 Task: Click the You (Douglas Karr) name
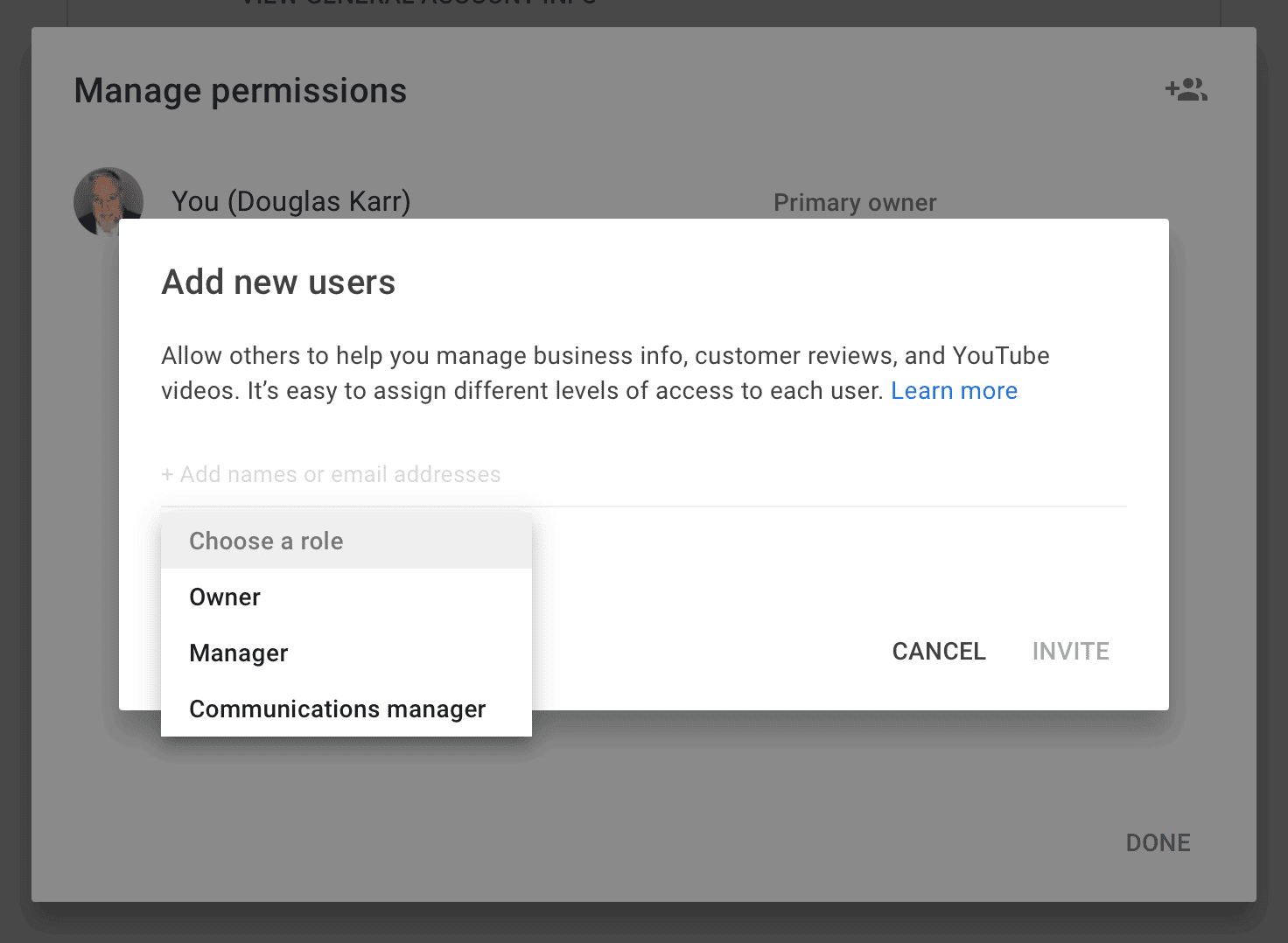(290, 201)
